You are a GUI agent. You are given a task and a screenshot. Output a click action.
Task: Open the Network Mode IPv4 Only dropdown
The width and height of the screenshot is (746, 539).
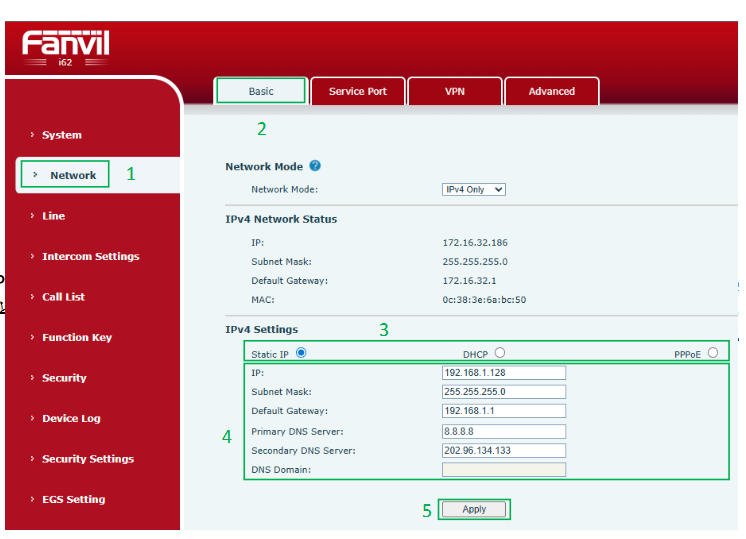(x=473, y=189)
